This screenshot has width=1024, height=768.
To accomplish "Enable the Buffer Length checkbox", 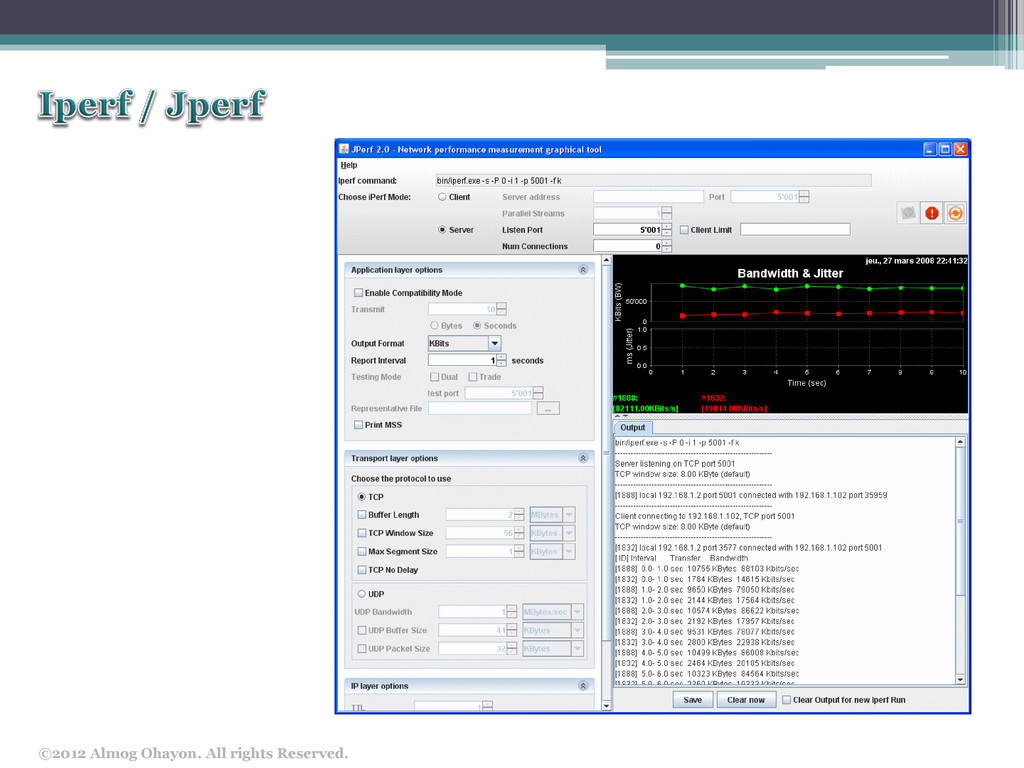I will coord(362,515).
